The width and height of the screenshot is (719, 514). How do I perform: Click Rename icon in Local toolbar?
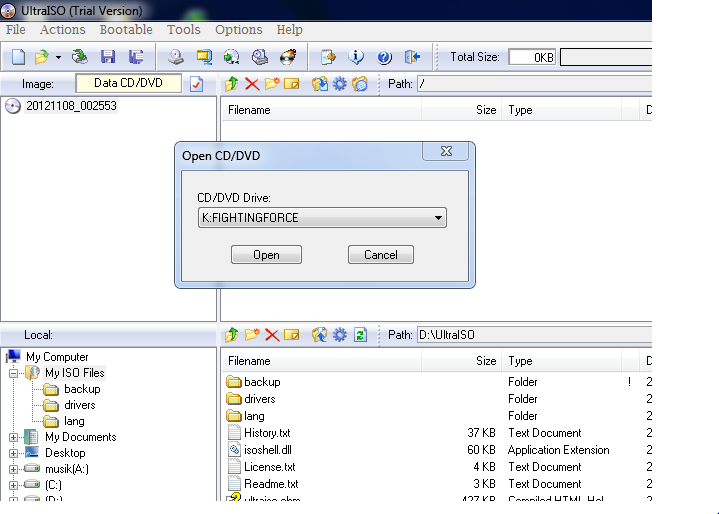coord(292,335)
